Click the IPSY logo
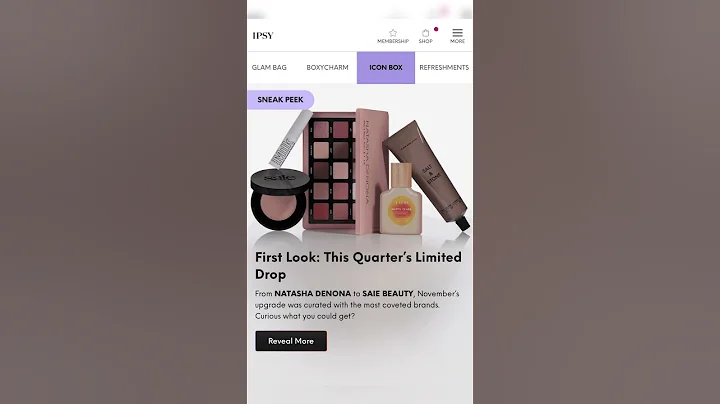The height and width of the screenshot is (404, 720). [263, 35]
